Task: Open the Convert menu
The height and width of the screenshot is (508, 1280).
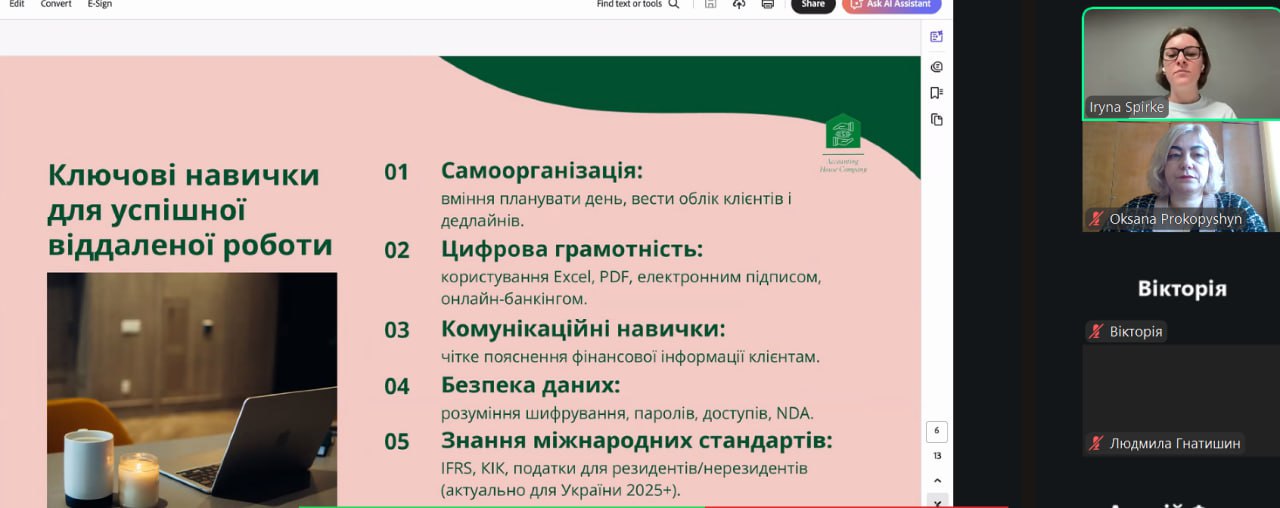Action: [56, 4]
